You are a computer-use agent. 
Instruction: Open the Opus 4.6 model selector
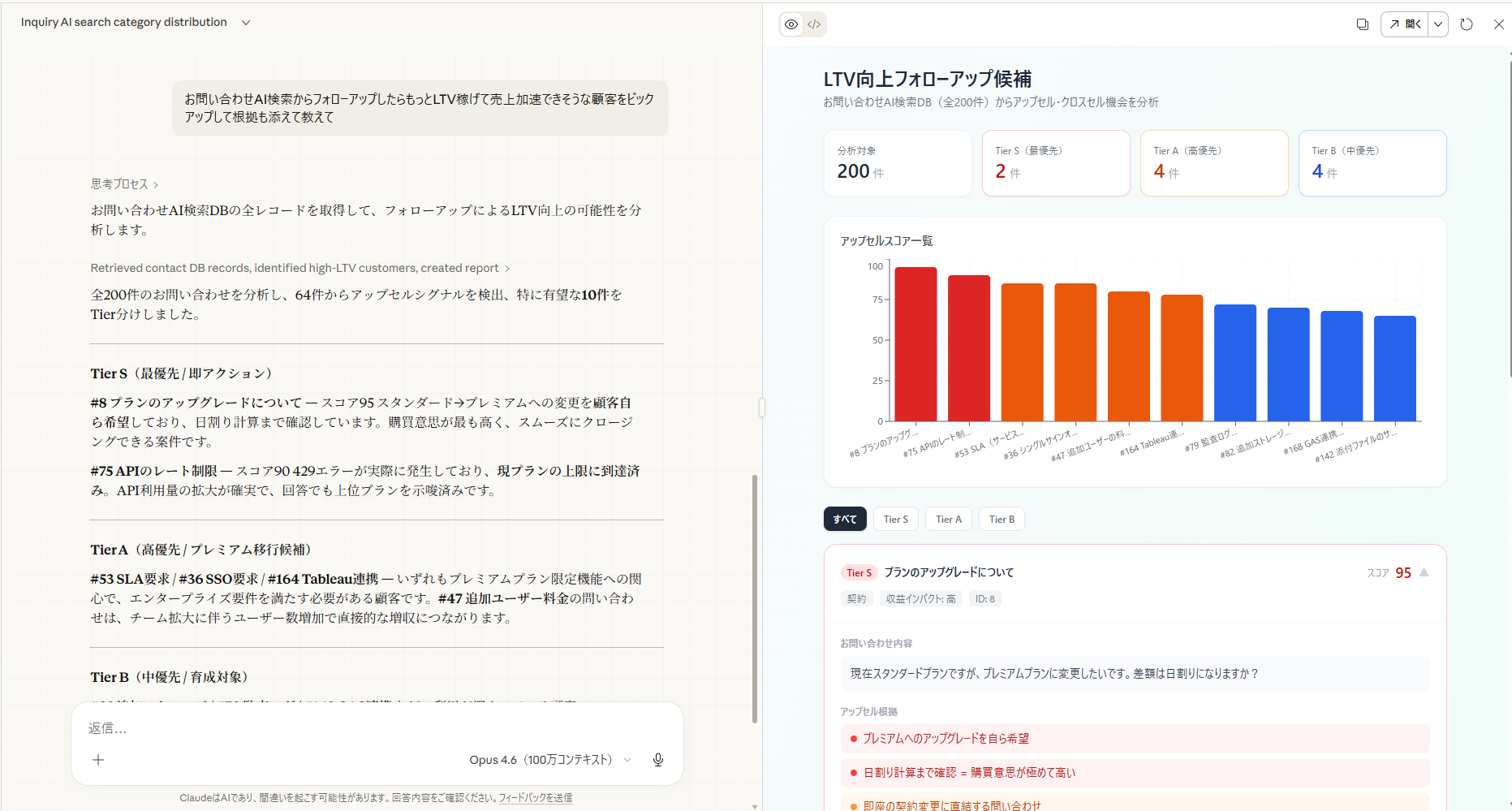(x=549, y=760)
